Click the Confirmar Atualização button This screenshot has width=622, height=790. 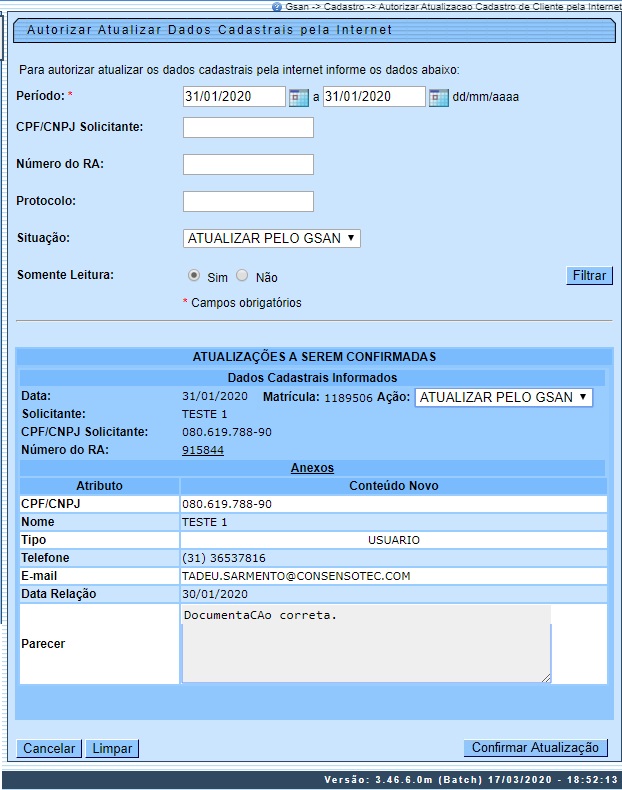(535, 748)
